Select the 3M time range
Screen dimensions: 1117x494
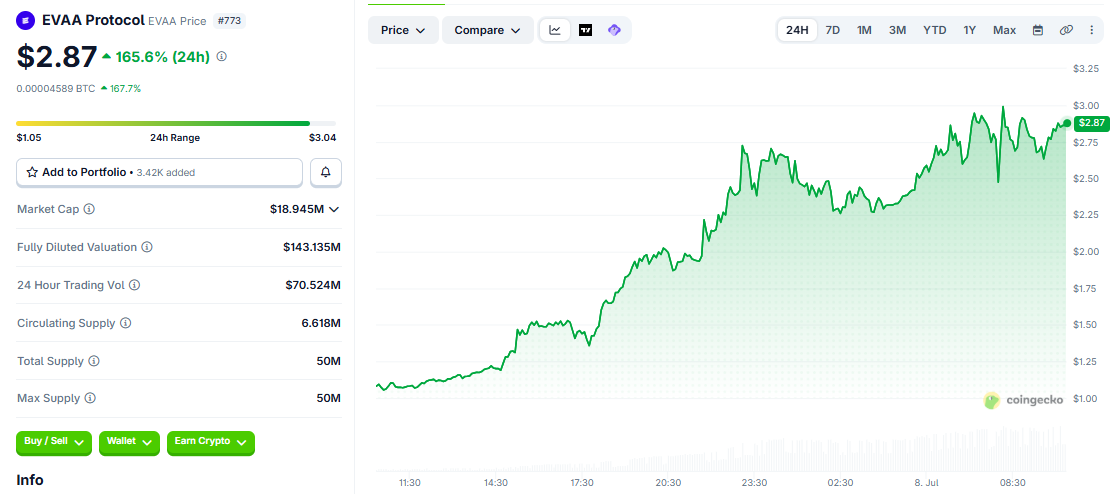898,30
